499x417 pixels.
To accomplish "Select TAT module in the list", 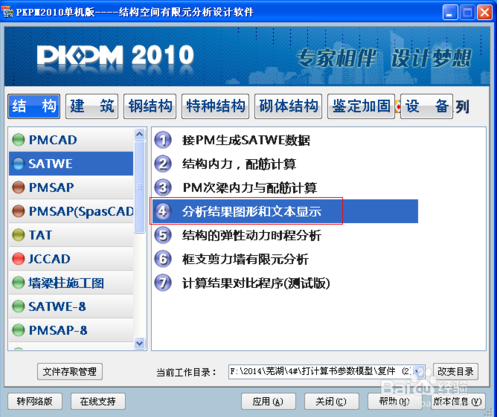I will coord(71,235).
